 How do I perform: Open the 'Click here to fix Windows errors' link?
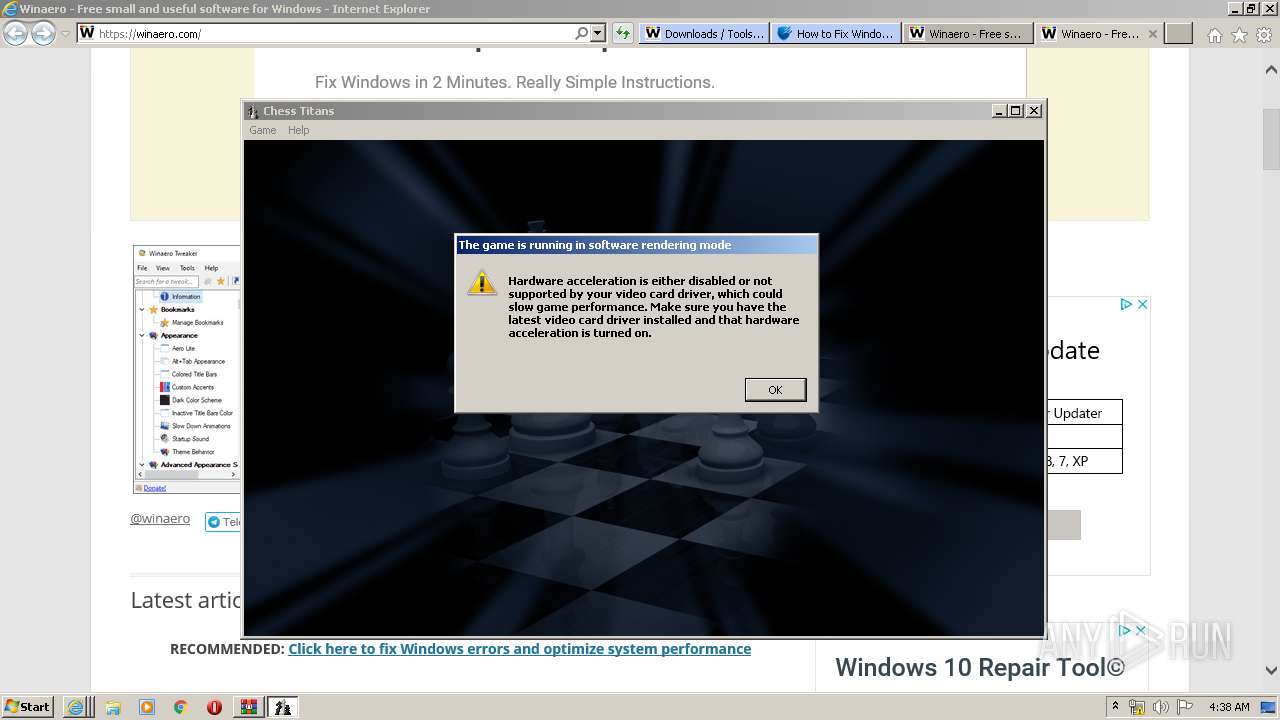point(519,649)
